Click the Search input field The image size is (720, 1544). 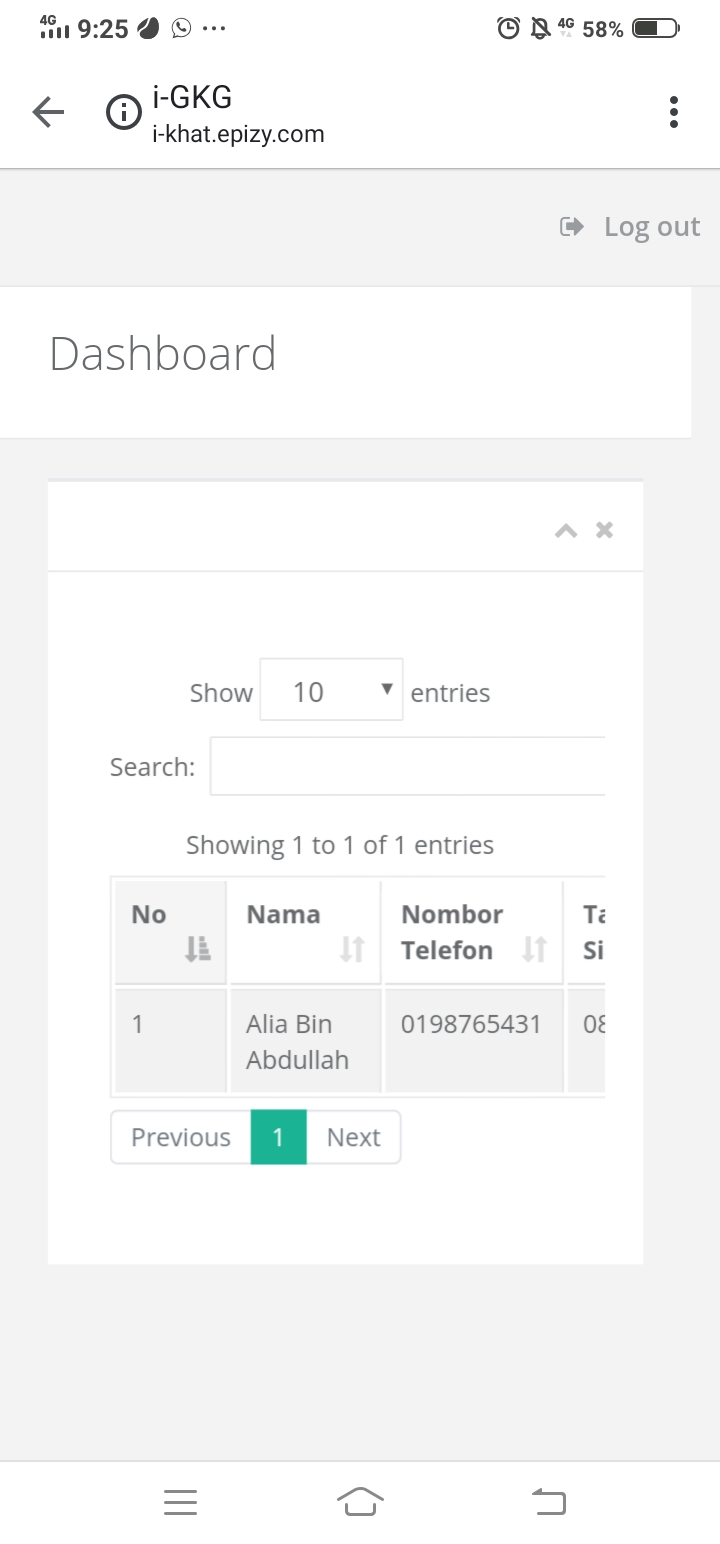tap(408, 766)
